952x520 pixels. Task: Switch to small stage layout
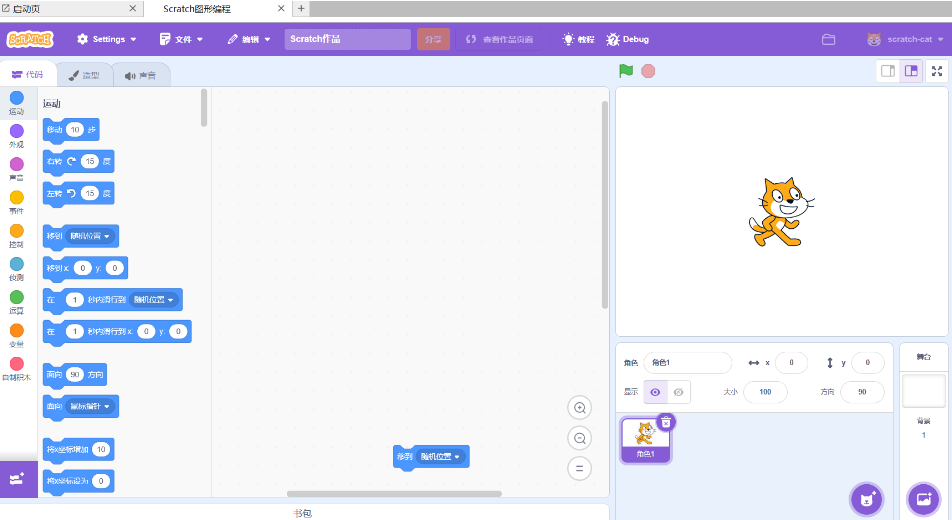(888, 71)
